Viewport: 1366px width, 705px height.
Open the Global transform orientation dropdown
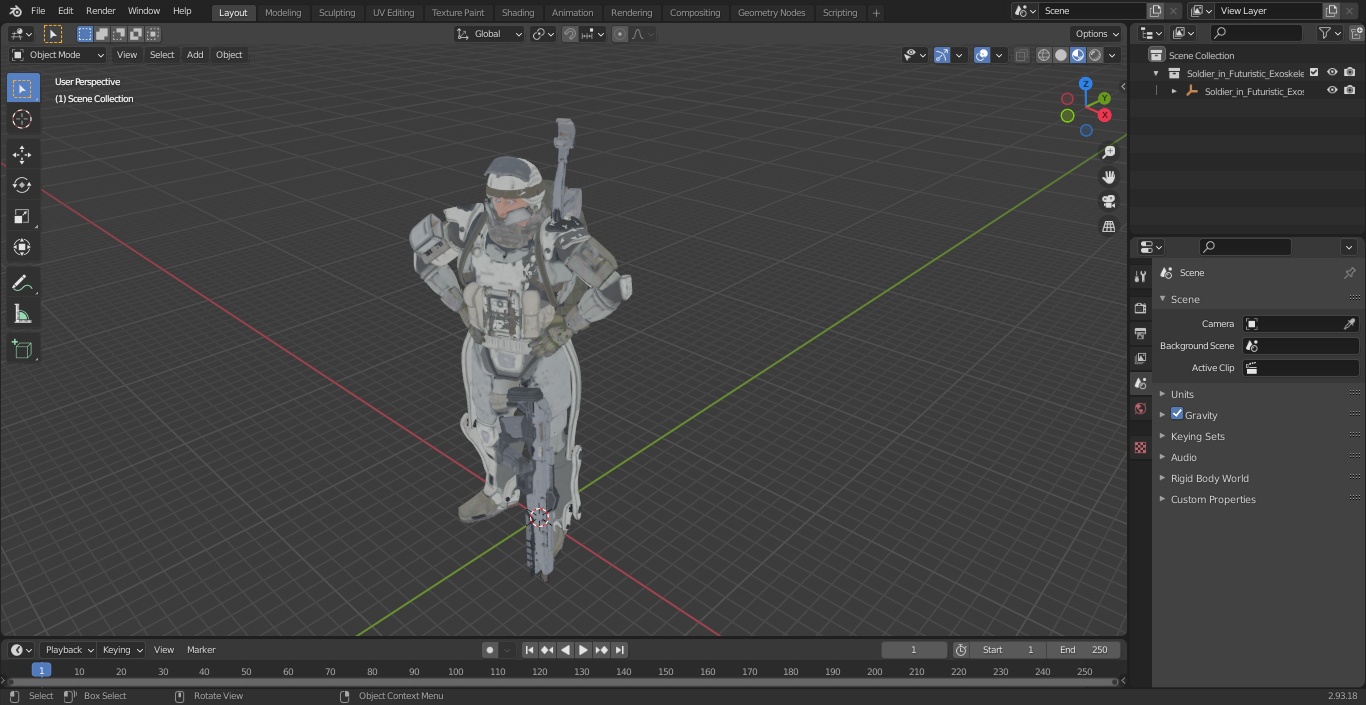tap(490, 34)
